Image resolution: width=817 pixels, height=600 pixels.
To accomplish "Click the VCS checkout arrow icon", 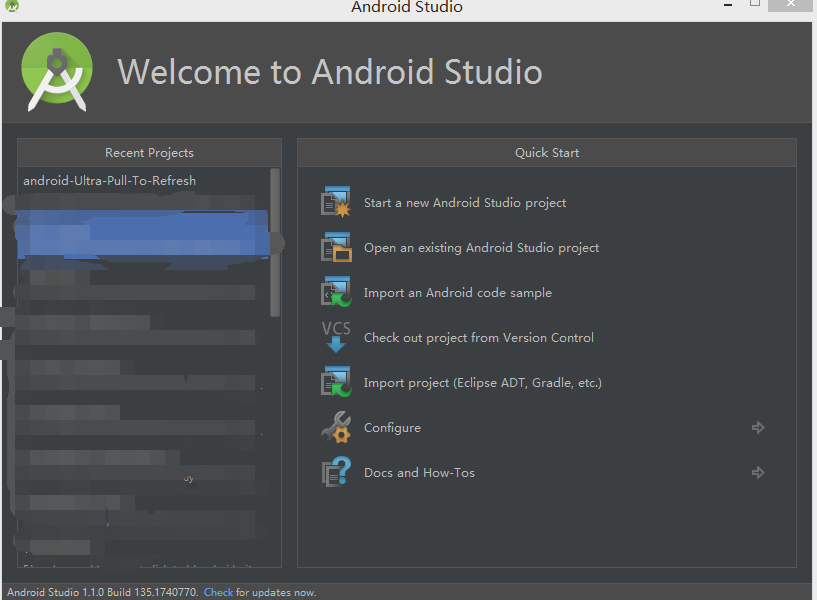I will [x=336, y=337].
